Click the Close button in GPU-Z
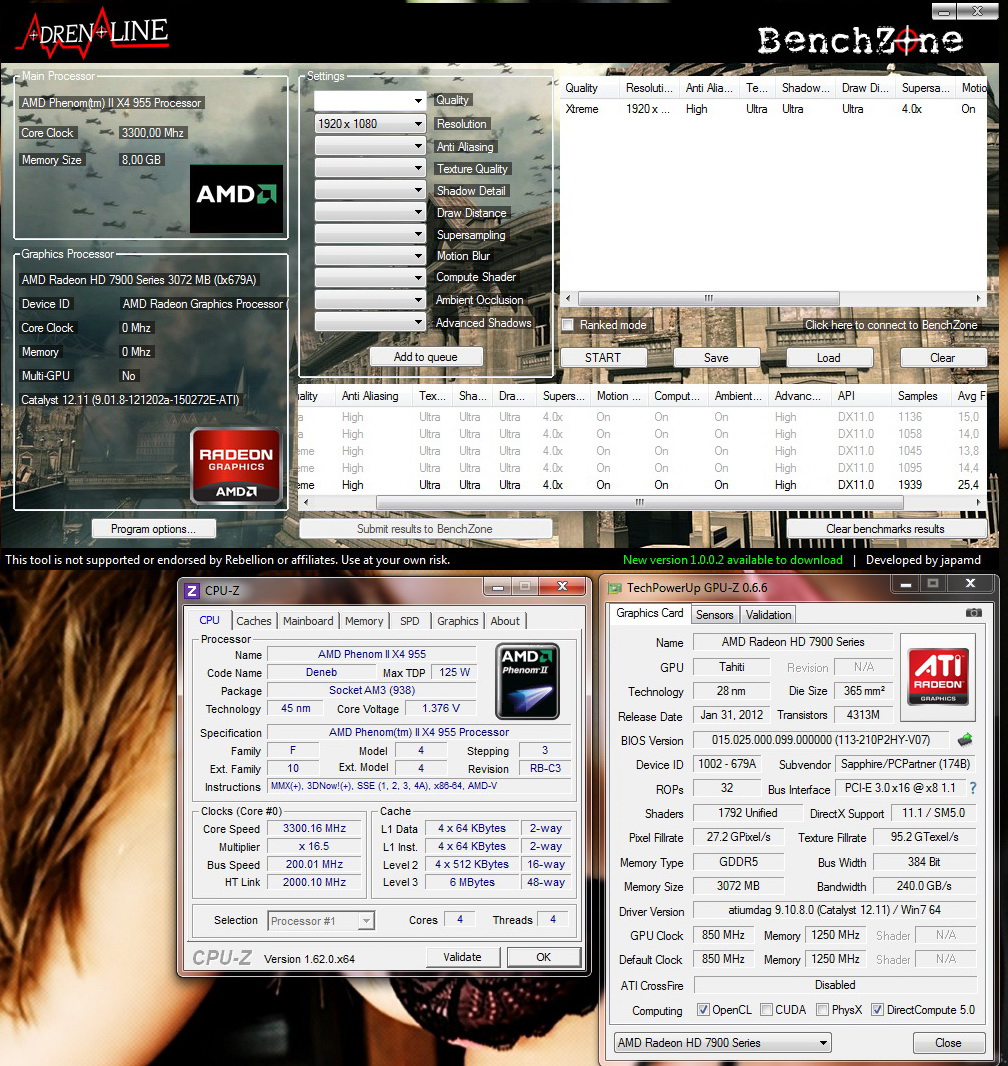The width and height of the screenshot is (1008, 1066). (948, 1043)
